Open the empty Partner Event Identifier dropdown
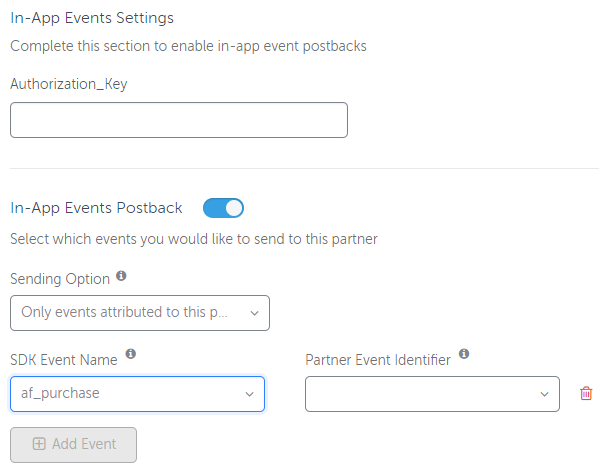599x470 pixels. pyautogui.click(x=432, y=394)
